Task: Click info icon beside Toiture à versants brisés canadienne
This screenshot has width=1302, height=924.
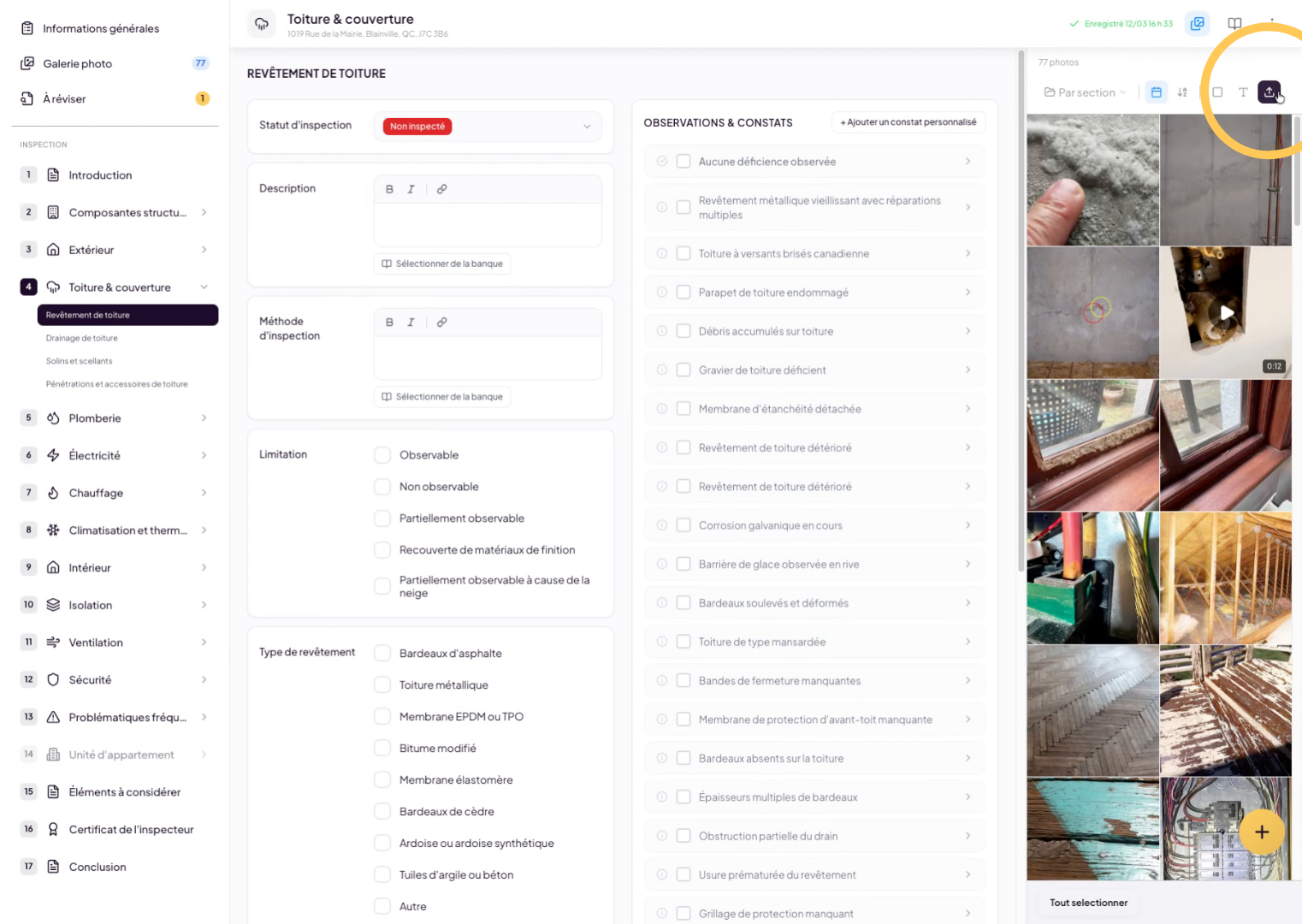Action: (x=662, y=253)
